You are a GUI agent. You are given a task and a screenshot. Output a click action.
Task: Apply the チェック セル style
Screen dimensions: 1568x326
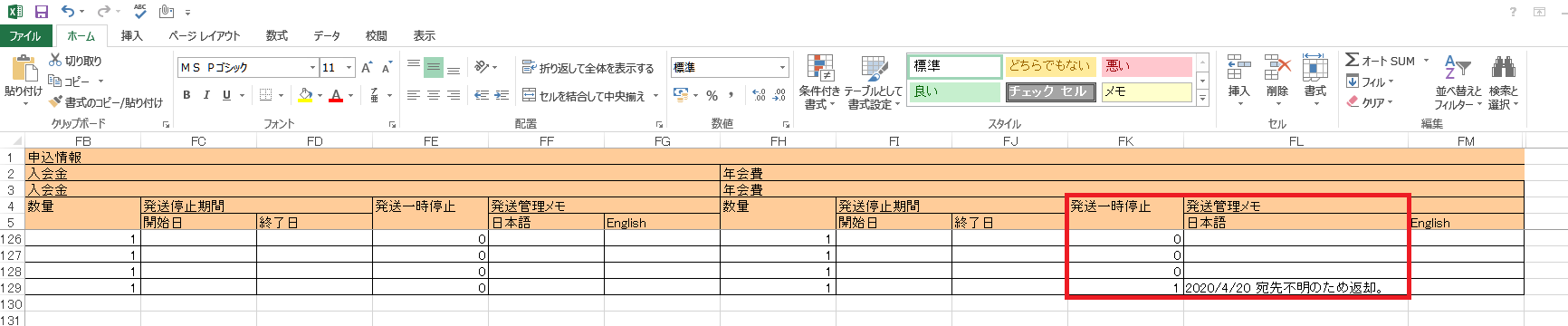click(1050, 91)
